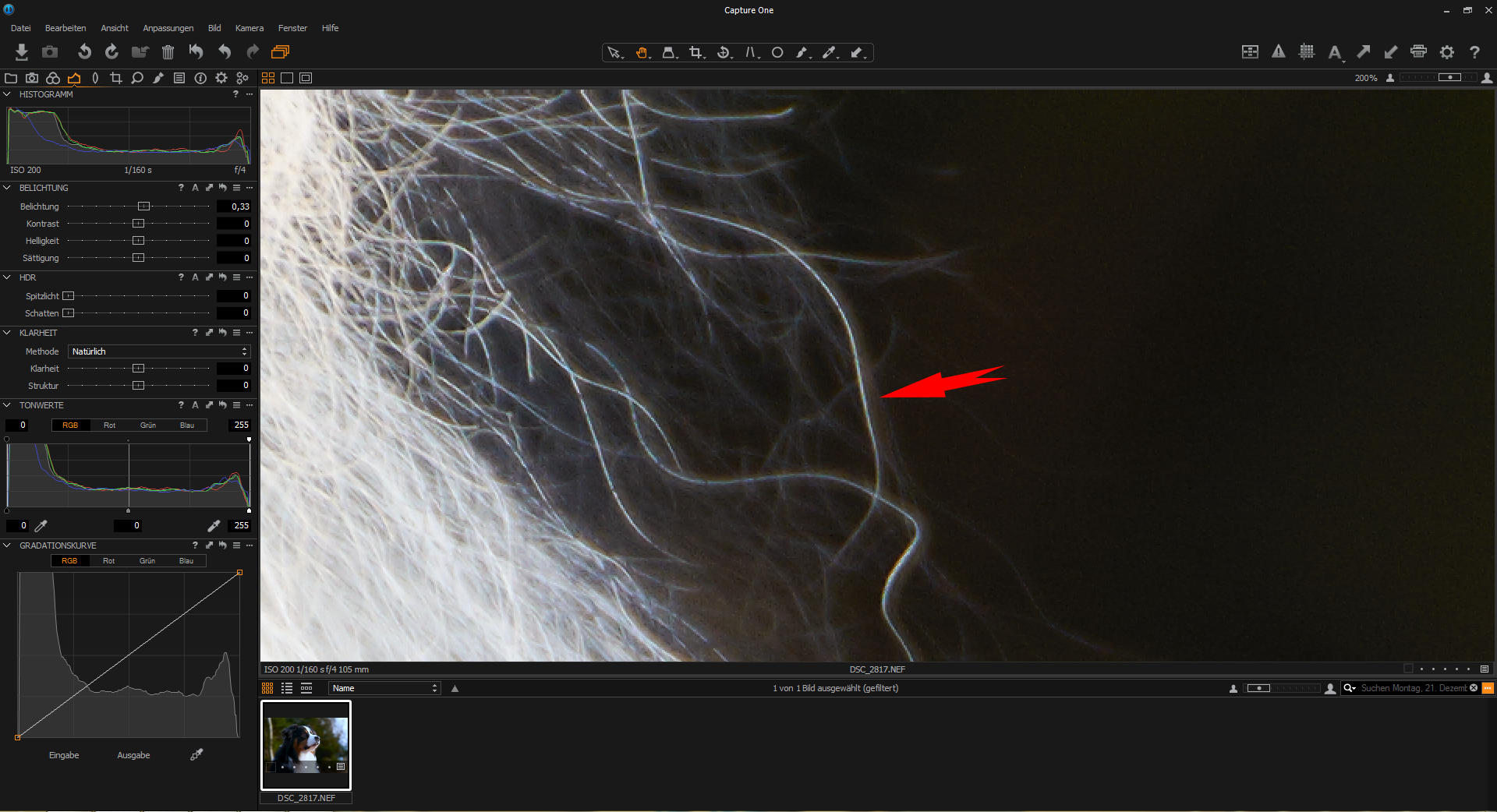Switch viewer to multi-view grid mode
This screenshot has height=812, width=1497.
click(268, 78)
